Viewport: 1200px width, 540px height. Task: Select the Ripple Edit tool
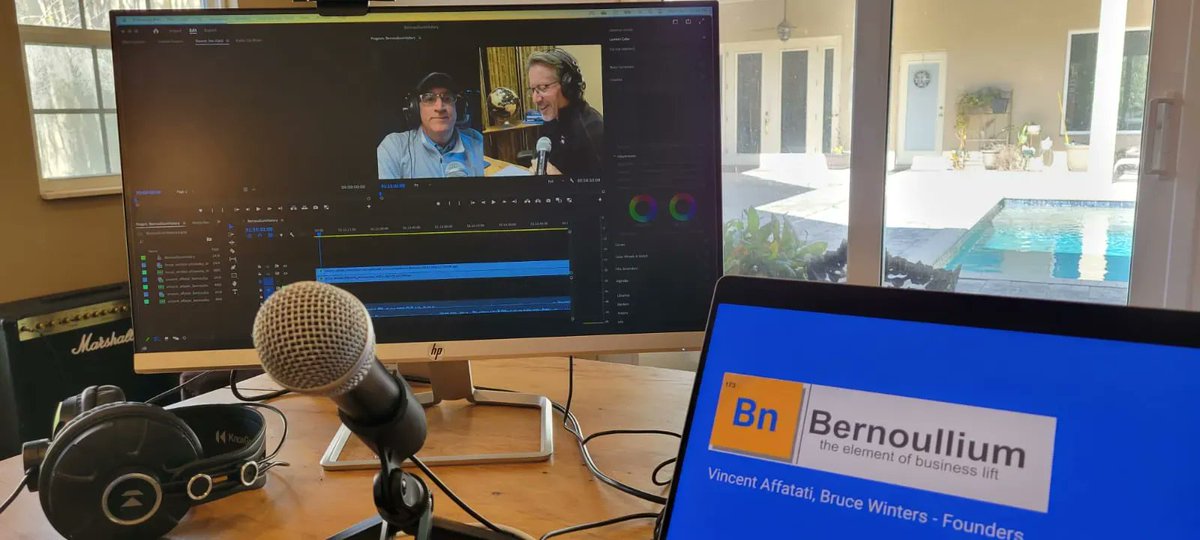pos(232,243)
